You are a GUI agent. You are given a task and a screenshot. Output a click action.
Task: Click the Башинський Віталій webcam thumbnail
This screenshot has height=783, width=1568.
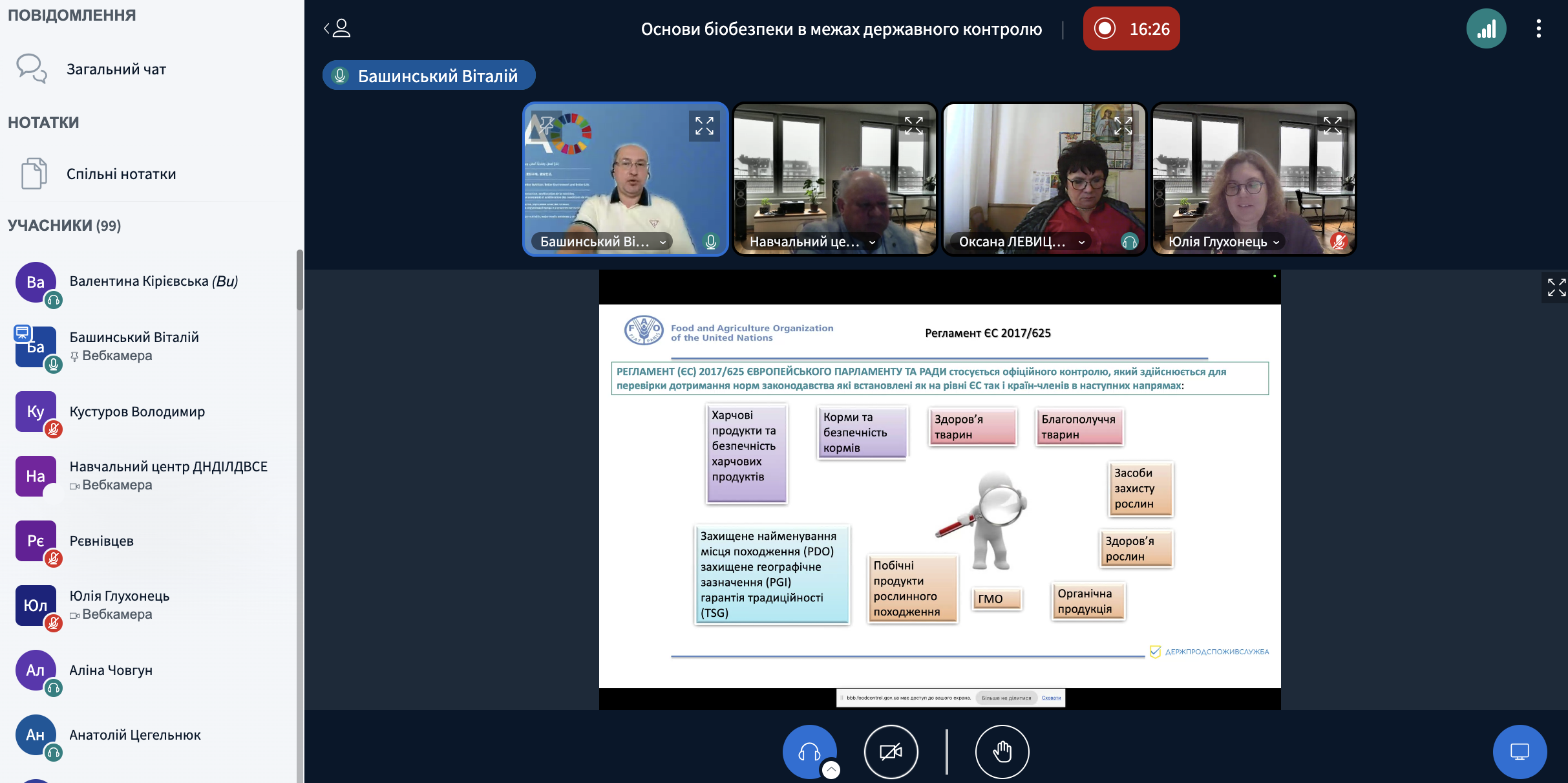[x=625, y=179]
